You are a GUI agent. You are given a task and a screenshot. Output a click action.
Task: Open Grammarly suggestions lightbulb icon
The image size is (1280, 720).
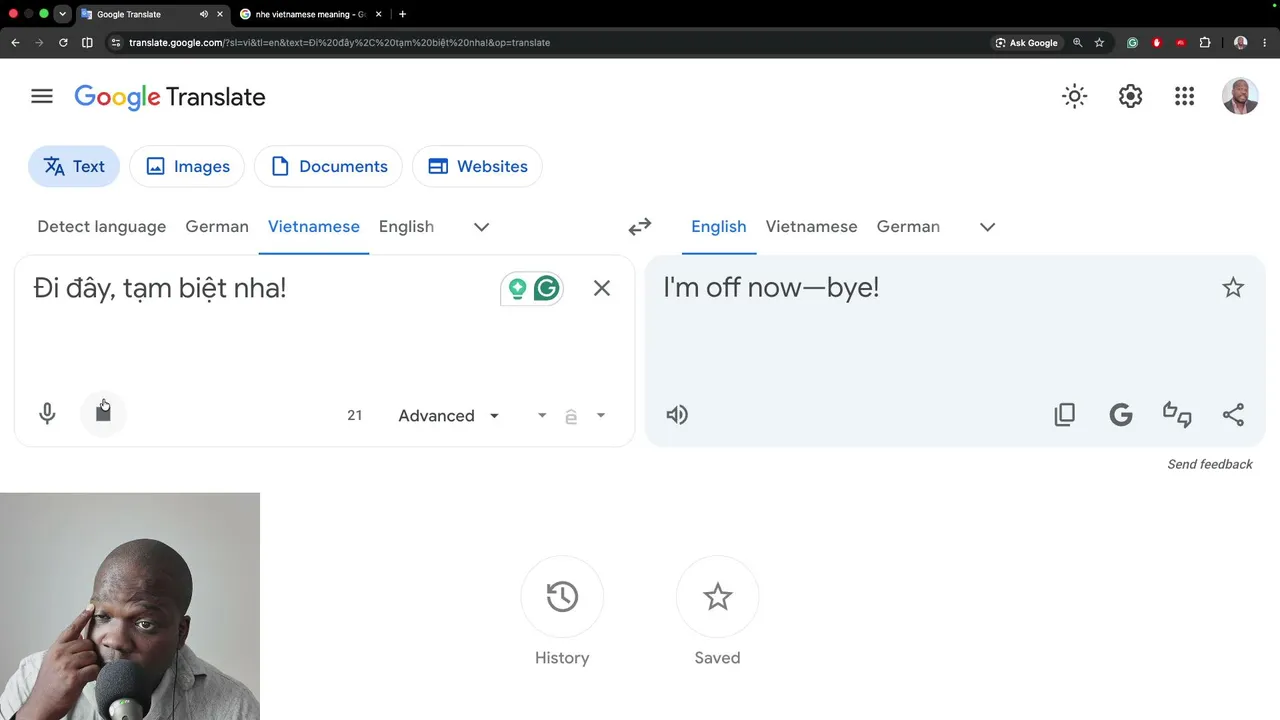tap(517, 289)
